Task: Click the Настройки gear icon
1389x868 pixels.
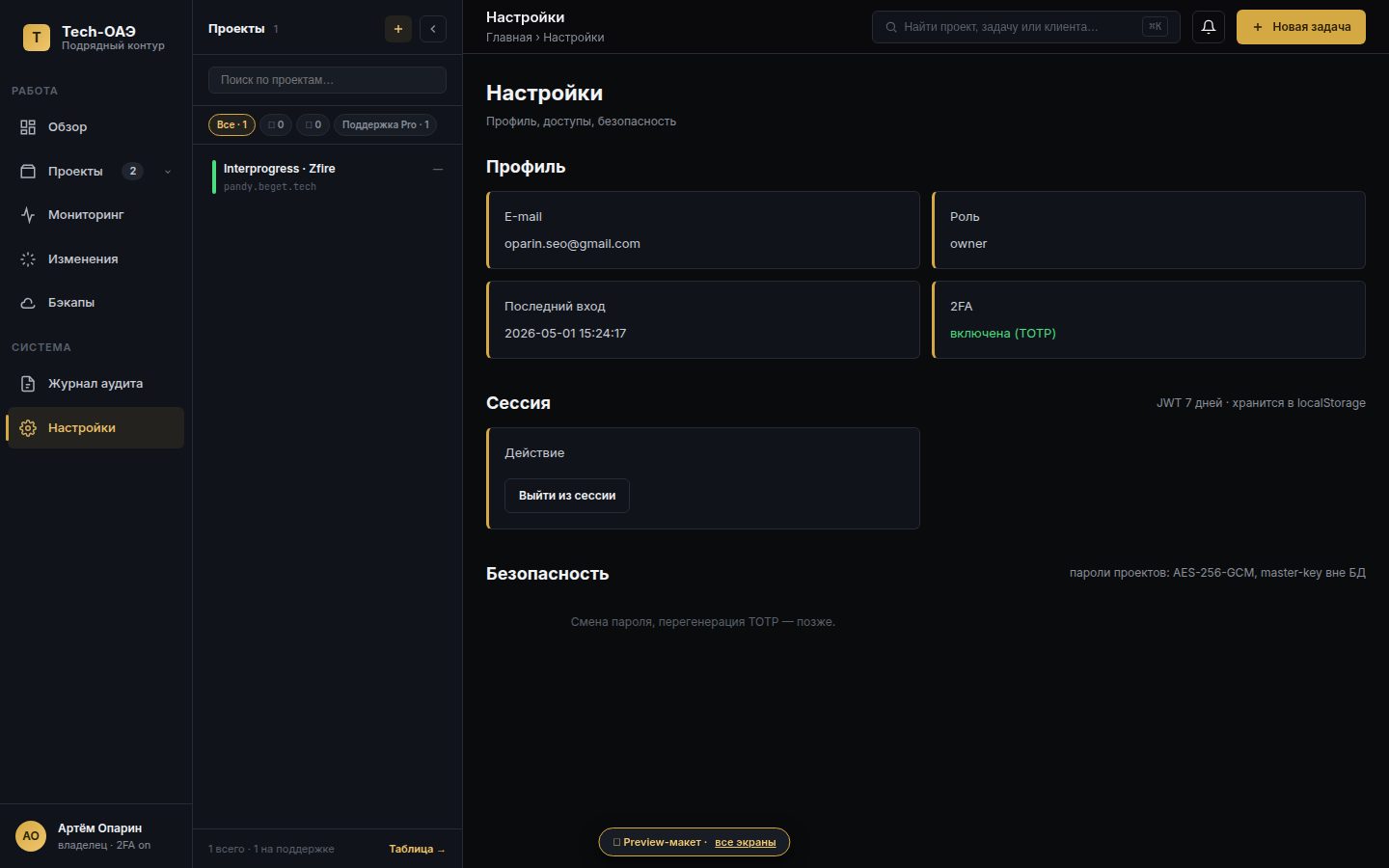Action: [x=28, y=428]
